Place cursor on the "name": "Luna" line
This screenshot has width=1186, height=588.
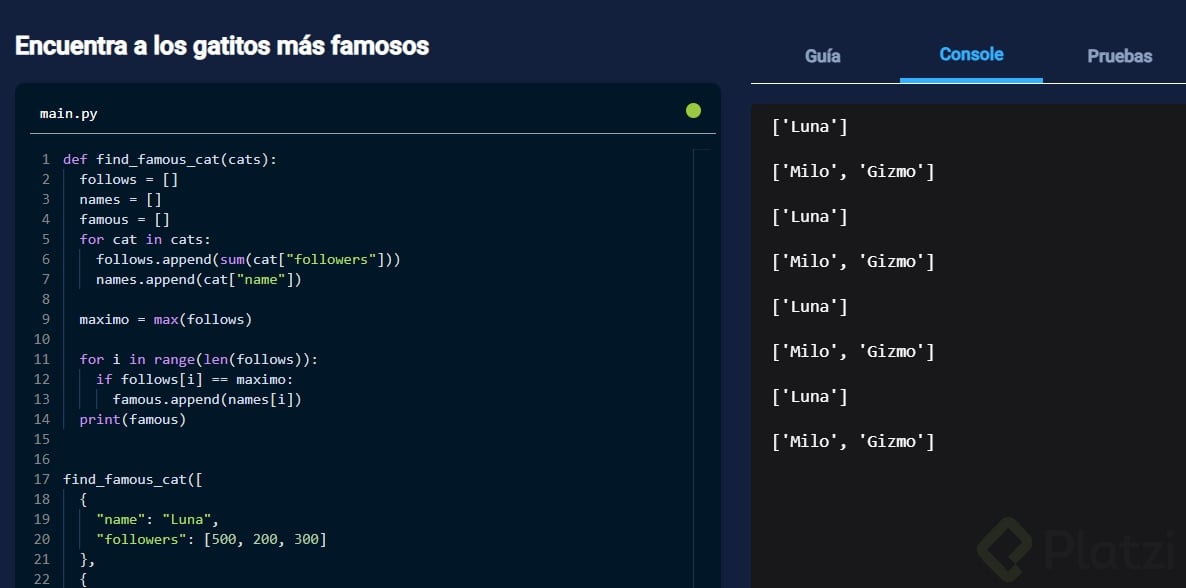coord(157,519)
